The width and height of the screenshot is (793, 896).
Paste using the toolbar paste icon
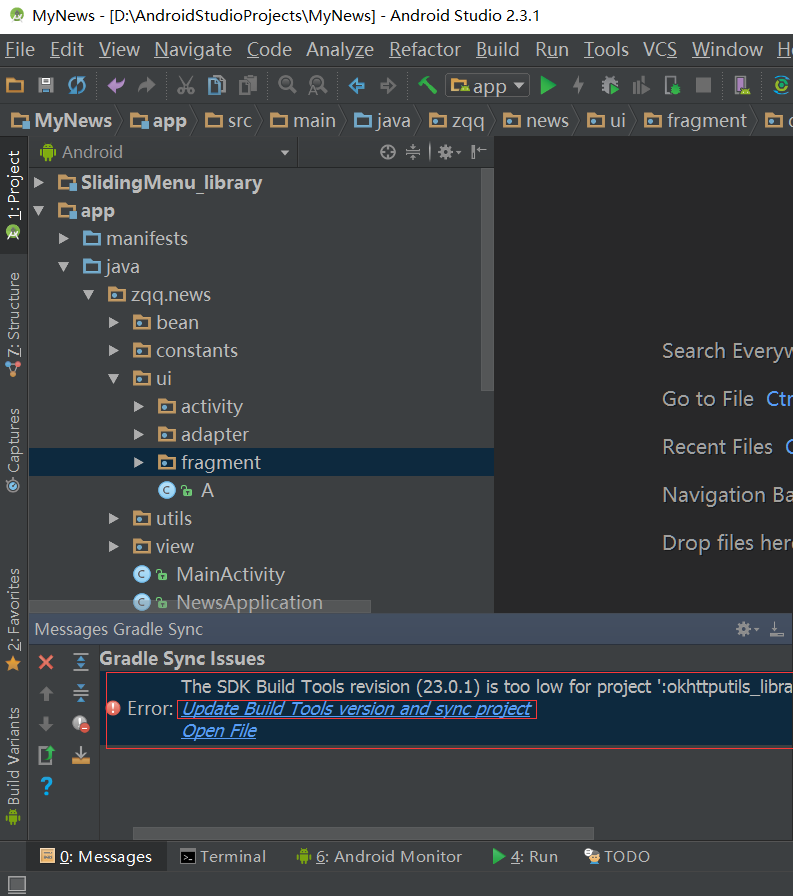[248, 86]
